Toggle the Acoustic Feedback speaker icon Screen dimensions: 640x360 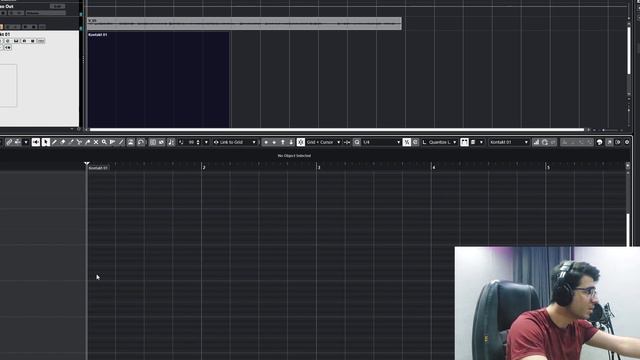click(x=36, y=142)
